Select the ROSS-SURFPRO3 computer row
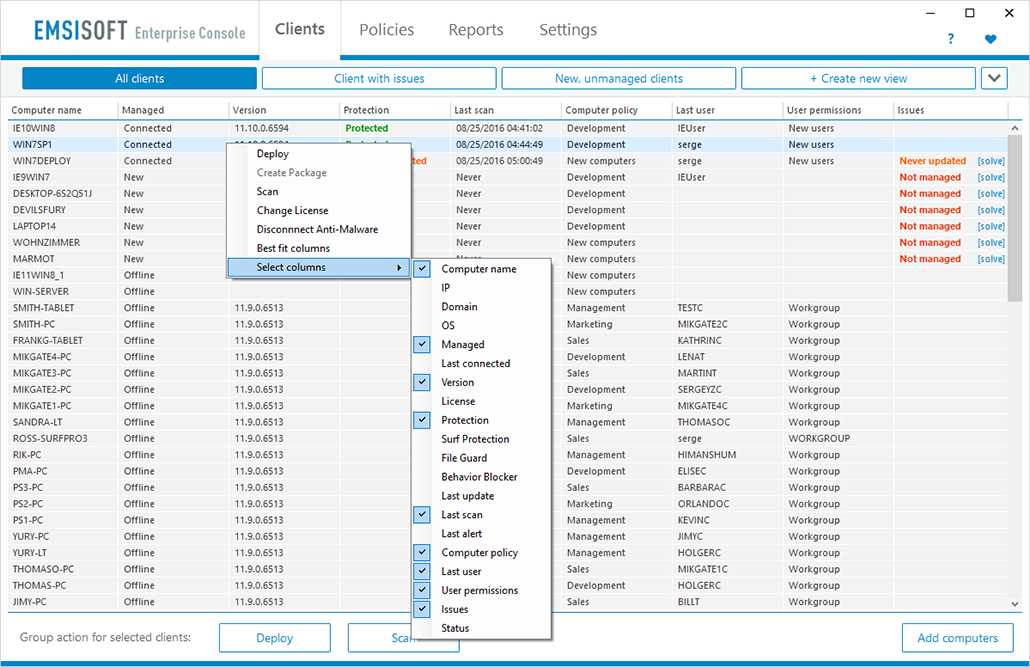The image size is (1030, 667). [x=508, y=438]
